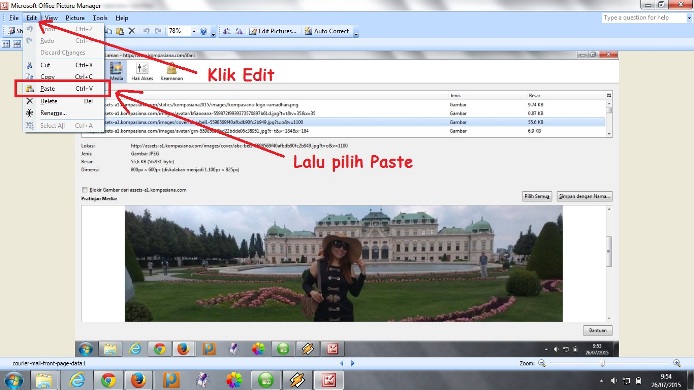
Task: Open the Picture menu
Action: click(75, 18)
